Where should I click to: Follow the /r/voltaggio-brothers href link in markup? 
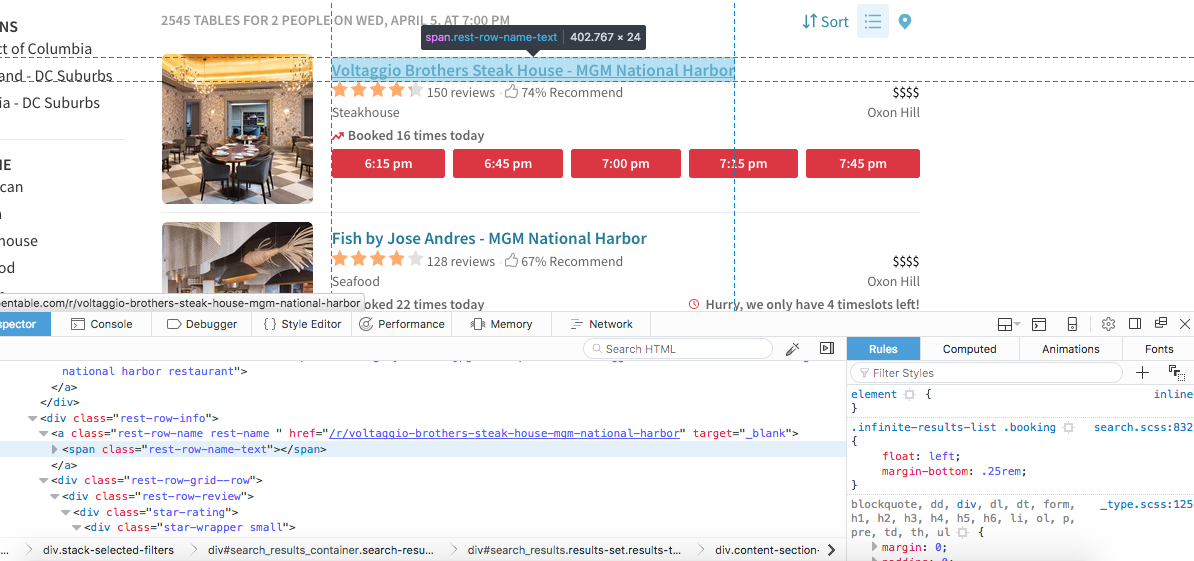[503, 434]
